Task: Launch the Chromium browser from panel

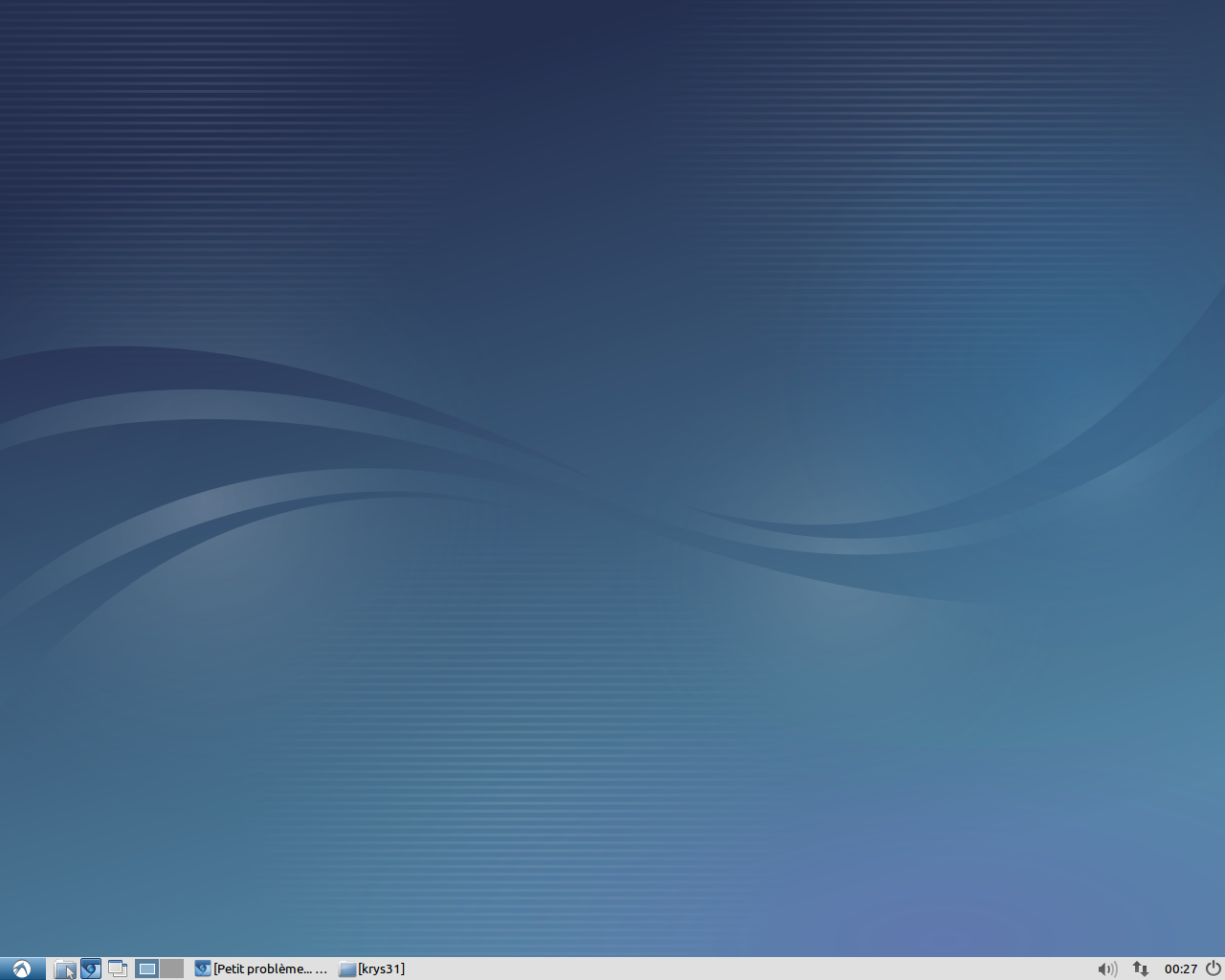Action: click(91, 969)
